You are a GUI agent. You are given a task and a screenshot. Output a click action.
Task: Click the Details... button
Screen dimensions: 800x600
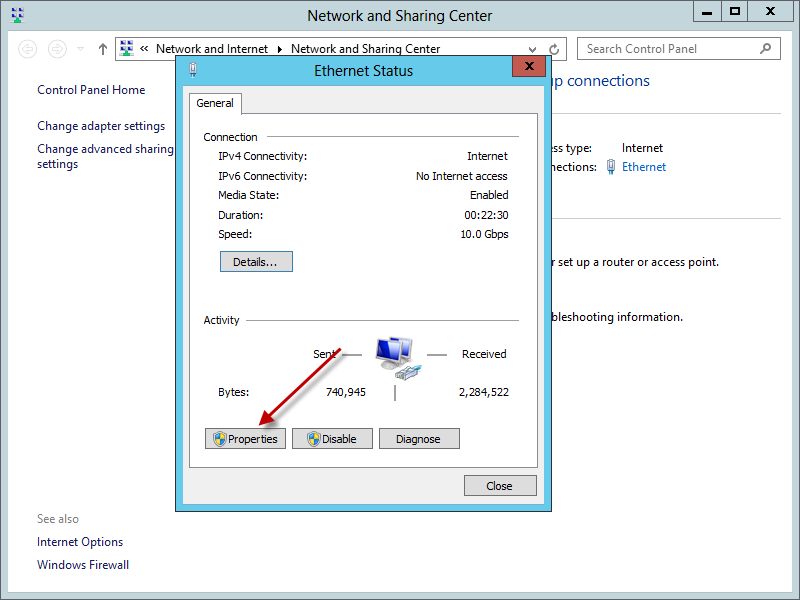coord(256,262)
